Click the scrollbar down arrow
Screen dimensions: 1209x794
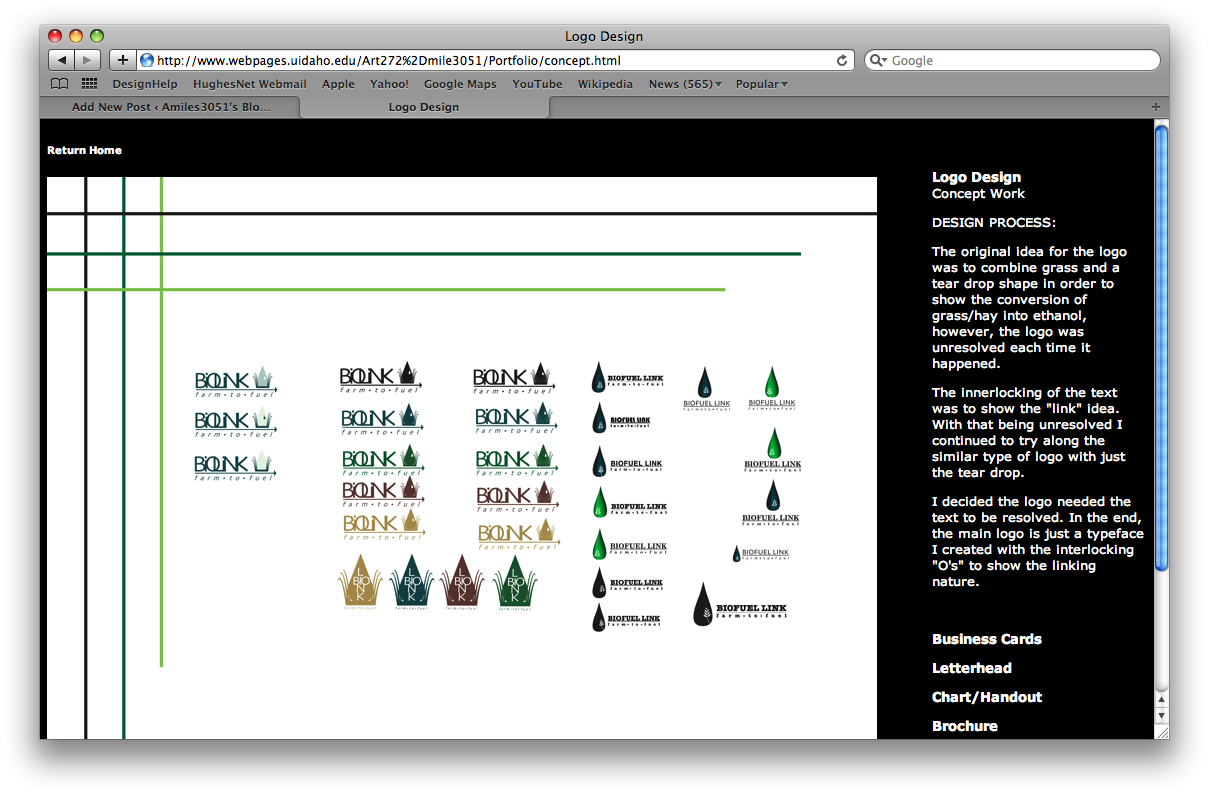1161,716
